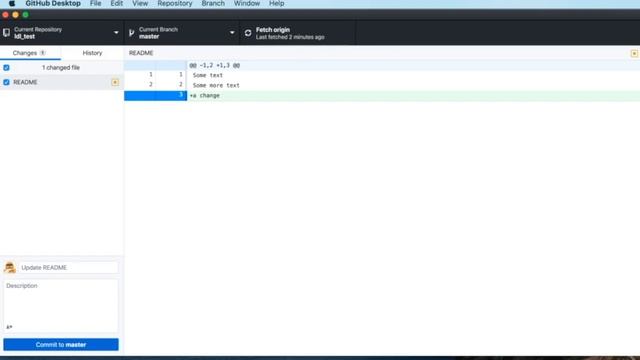The height and width of the screenshot is (360, 640).
Task: Toggle selection of added line 3 gutter
Action: point(155,96)
